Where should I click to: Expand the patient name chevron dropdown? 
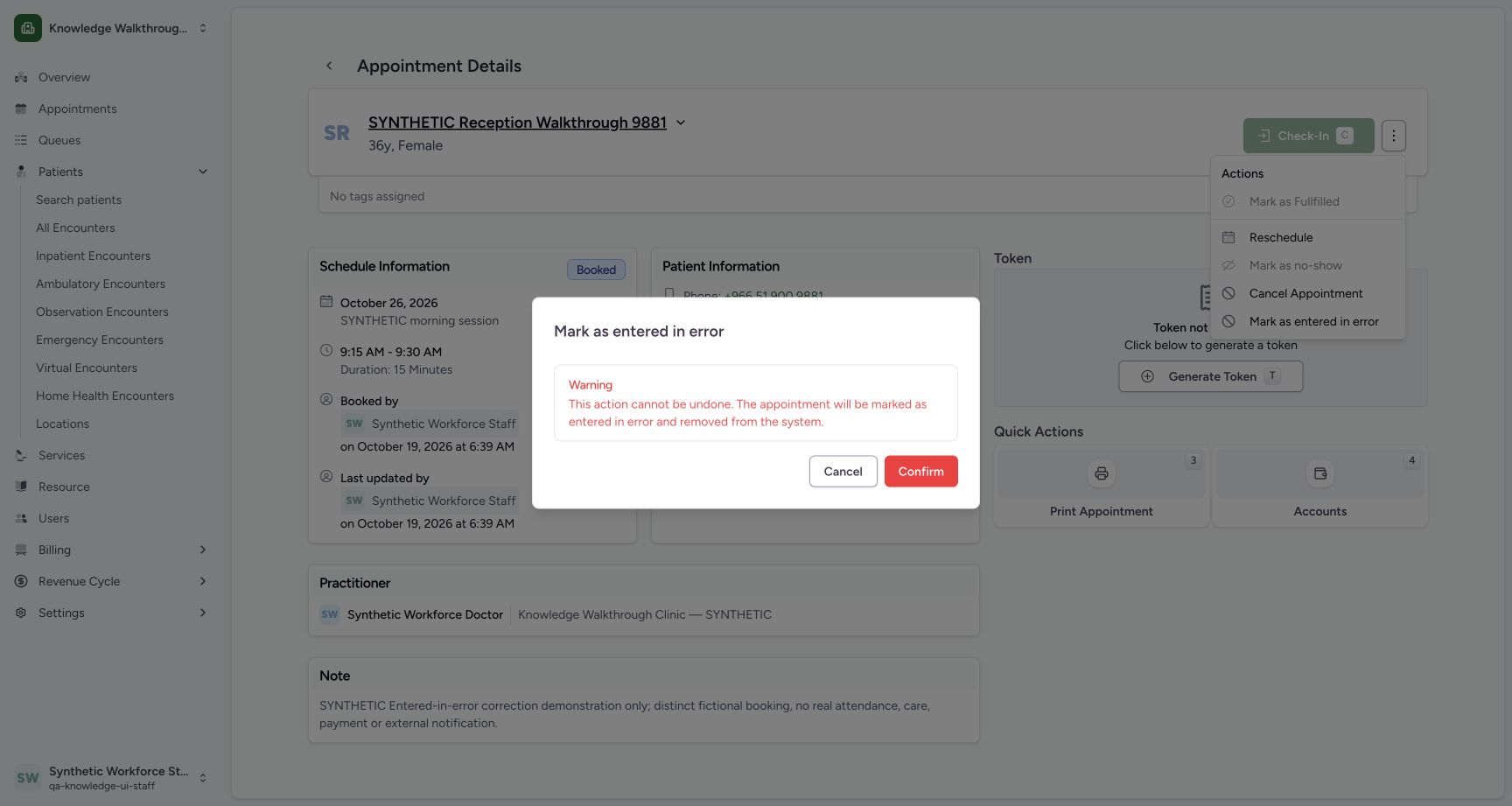681,123
